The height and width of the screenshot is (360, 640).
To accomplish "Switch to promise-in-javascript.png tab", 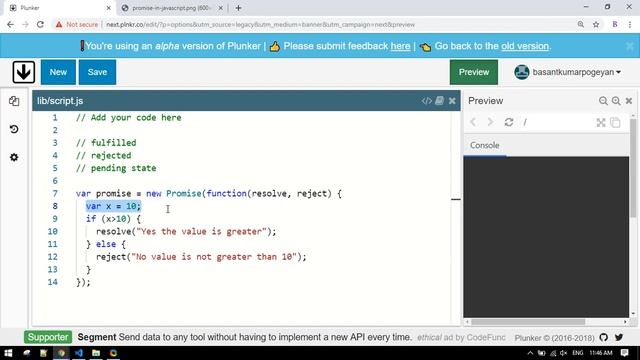I will tap(171, 8).
